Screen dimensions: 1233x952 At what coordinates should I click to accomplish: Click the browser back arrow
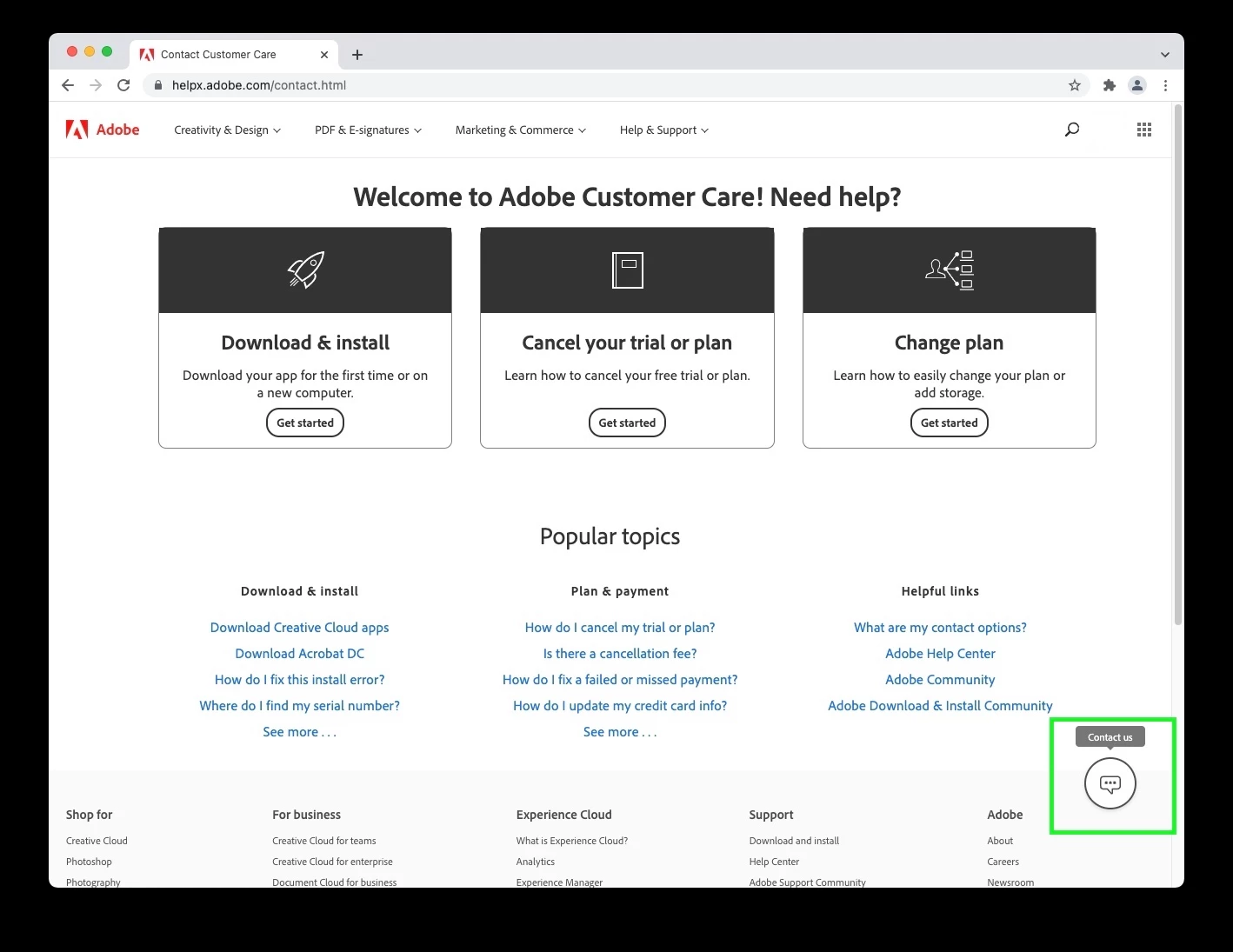[68, 85]
